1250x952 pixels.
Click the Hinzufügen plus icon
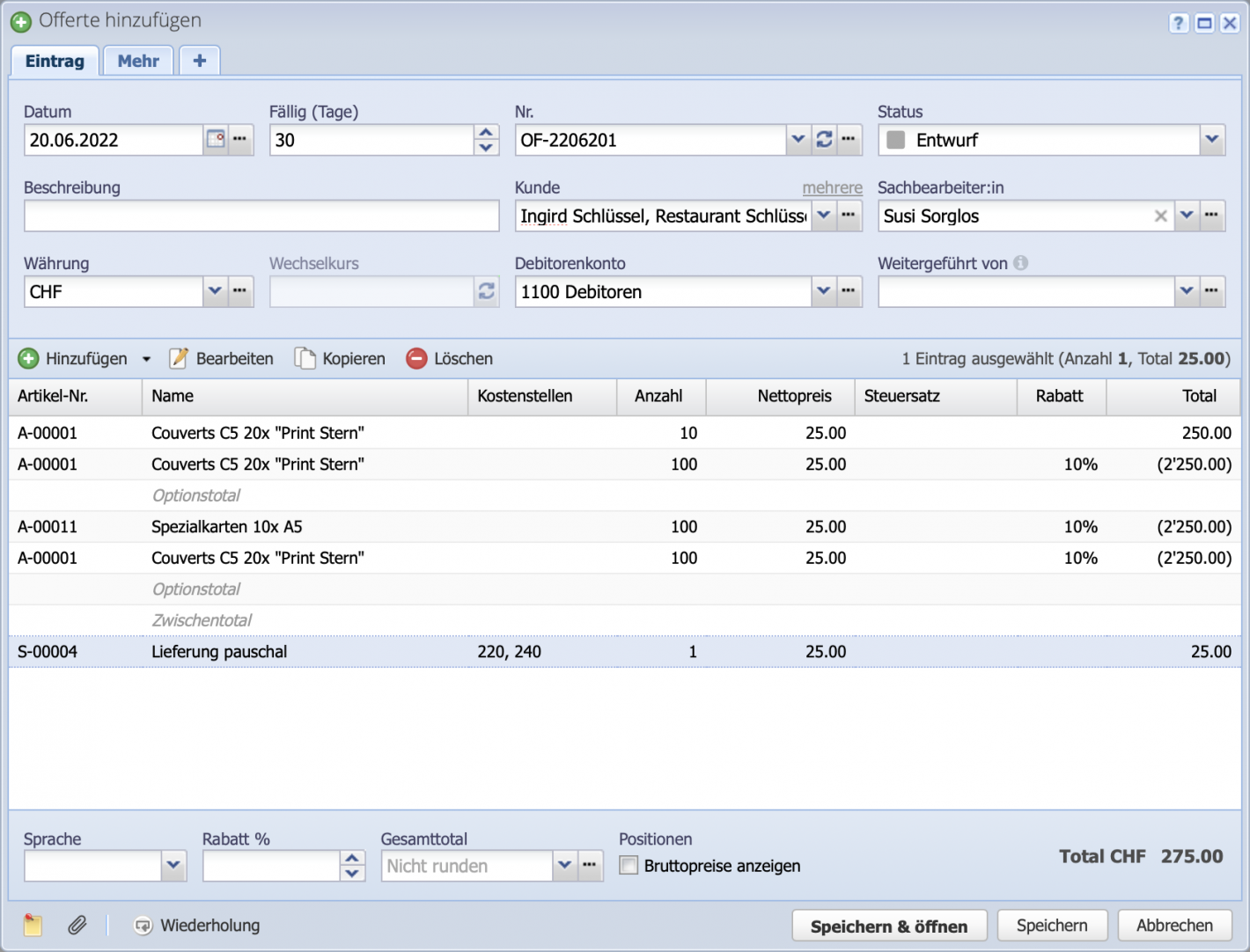tap(28, 358)
